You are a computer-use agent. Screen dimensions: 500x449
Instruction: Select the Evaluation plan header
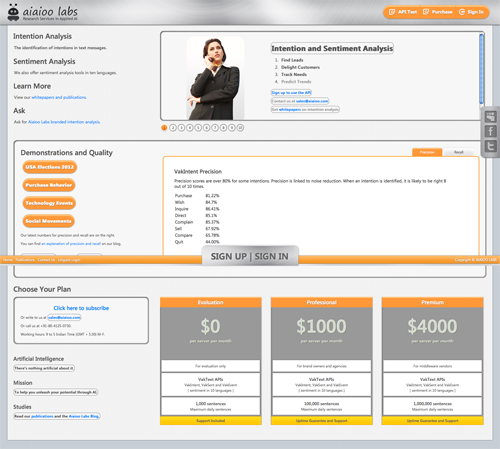click(x=211, y=302)
